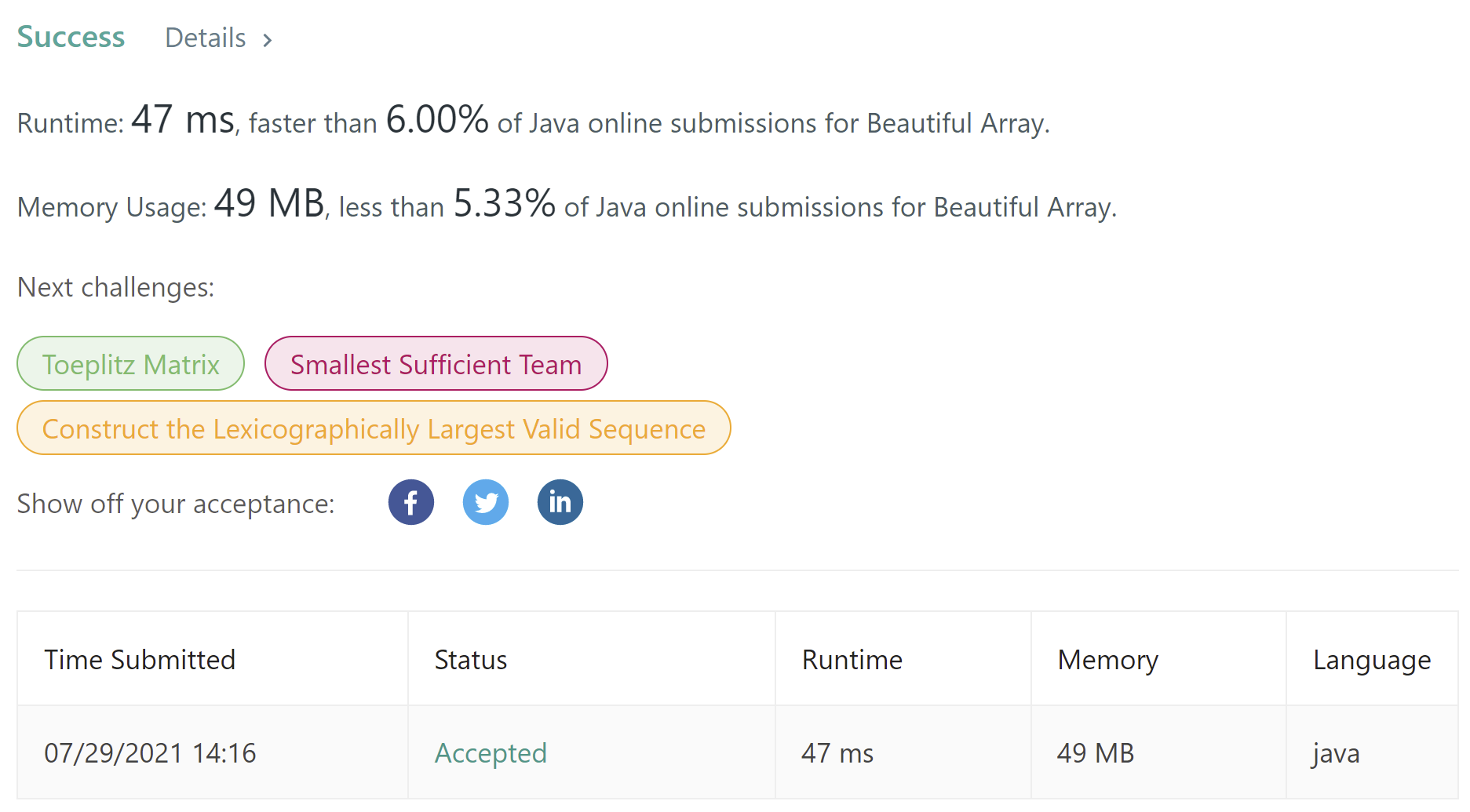Open Construct the Lexicographically Largest Valid Sequence
This screenshot has height=812, width=1470.
(374, 428)
